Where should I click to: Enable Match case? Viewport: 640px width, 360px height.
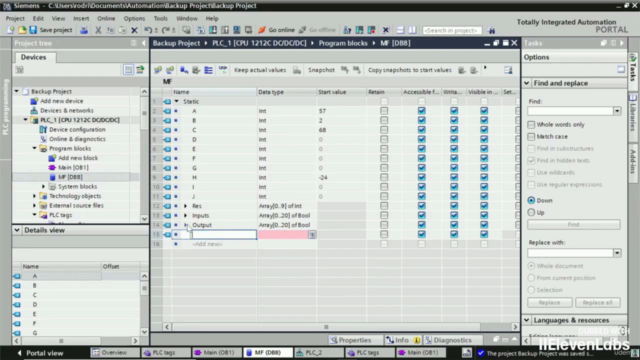tap(531, 136)
